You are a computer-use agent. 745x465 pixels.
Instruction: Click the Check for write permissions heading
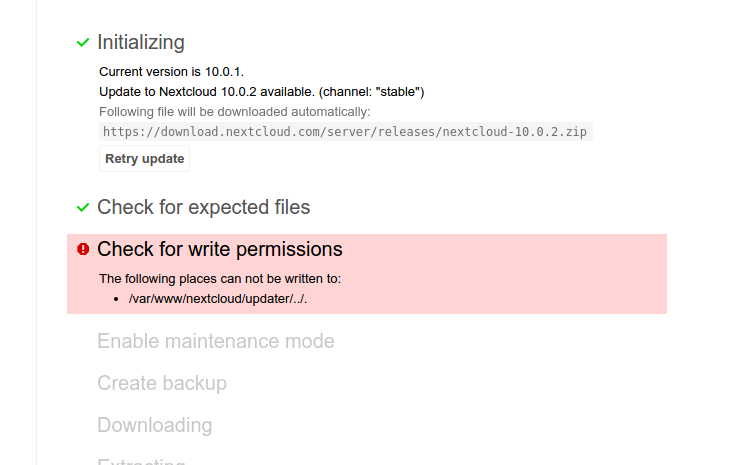[x=219, y=249]
